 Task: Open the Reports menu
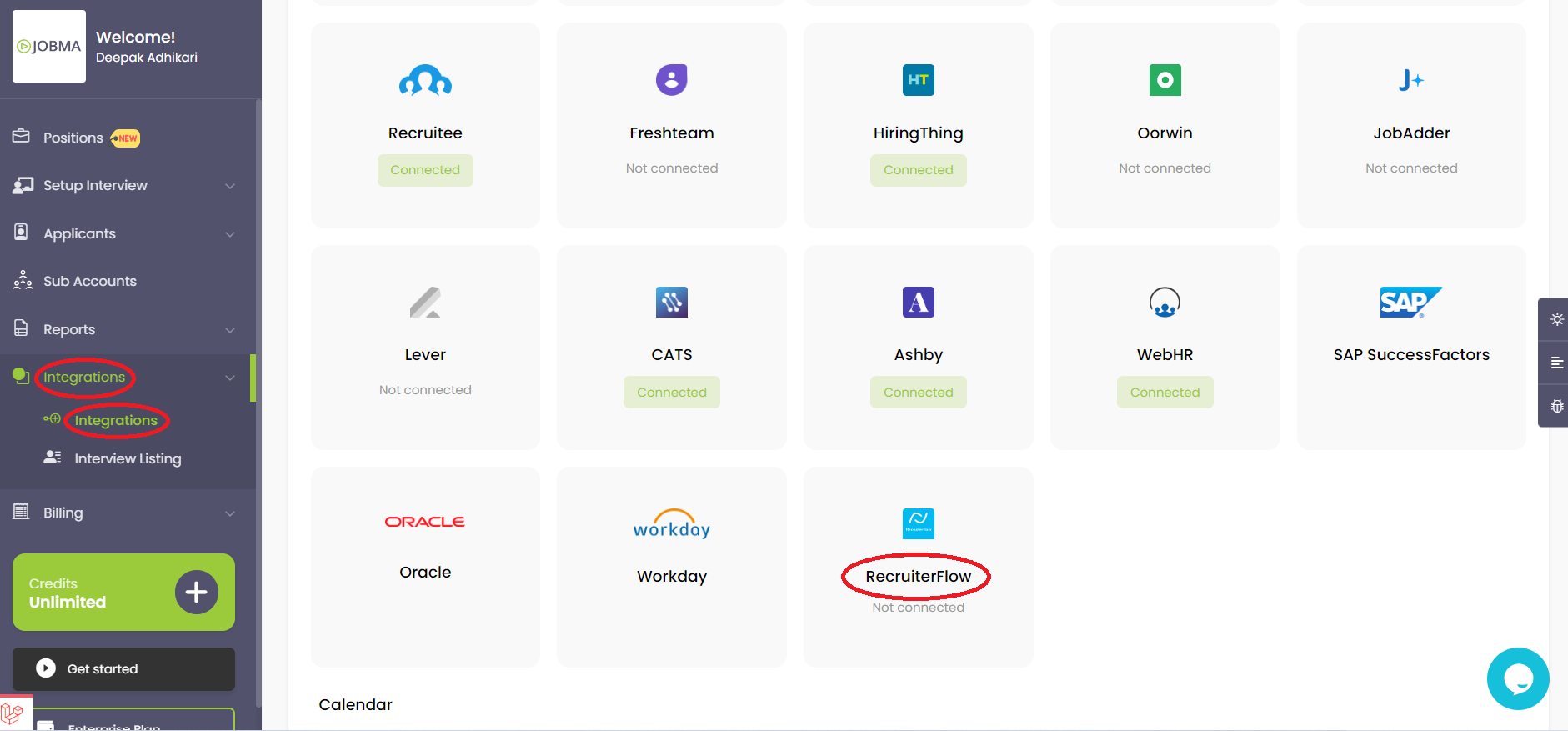click(69, 329)
